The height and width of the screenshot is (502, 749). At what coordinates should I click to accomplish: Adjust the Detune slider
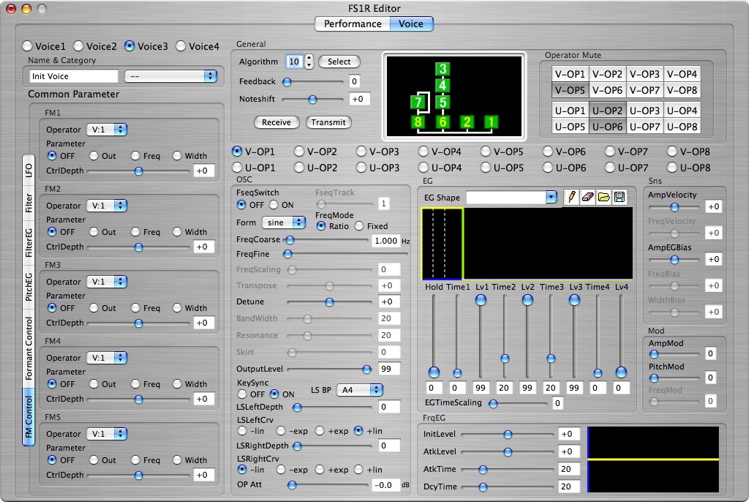[329, 302]
